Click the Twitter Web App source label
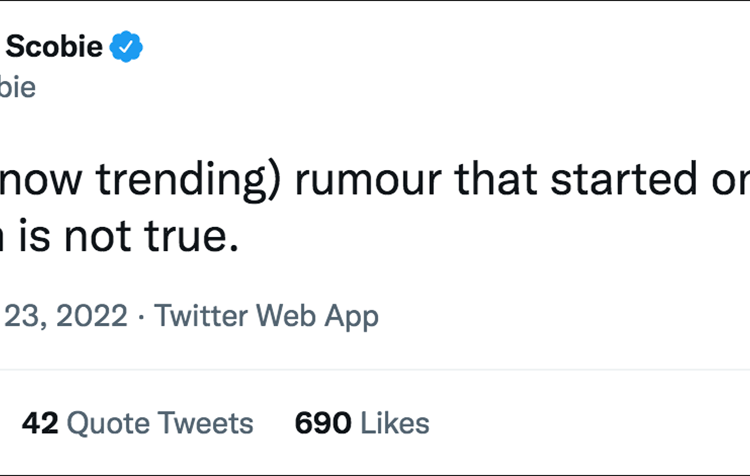The height and width of the screenshot is (476, 750). pos(266,316)
